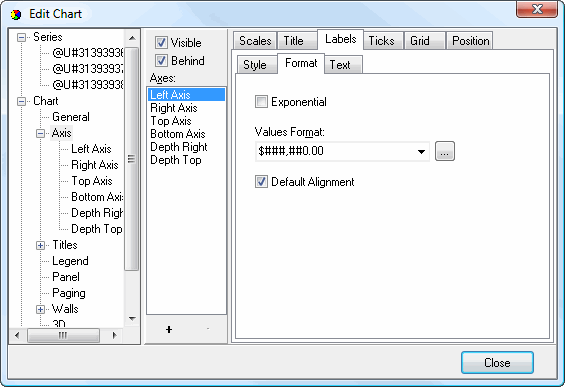The height and width of the screenshot is (387, 565).
Task: Click horizontal scrollbar right arrow
Action: click(x=115, y=335)
